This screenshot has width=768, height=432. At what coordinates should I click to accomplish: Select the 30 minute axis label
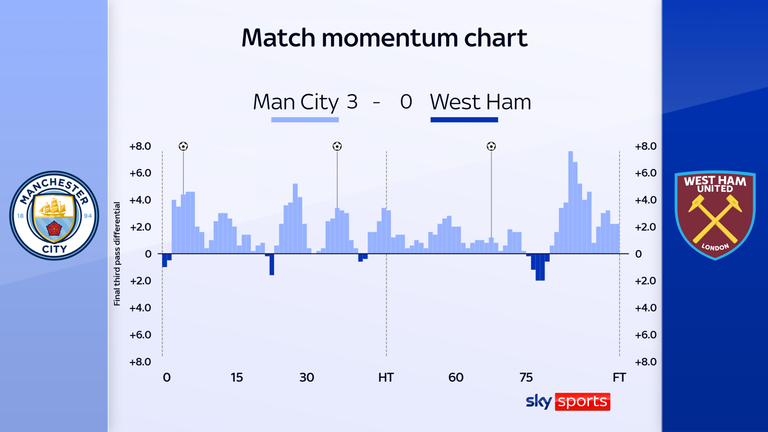tap(306, 378)
